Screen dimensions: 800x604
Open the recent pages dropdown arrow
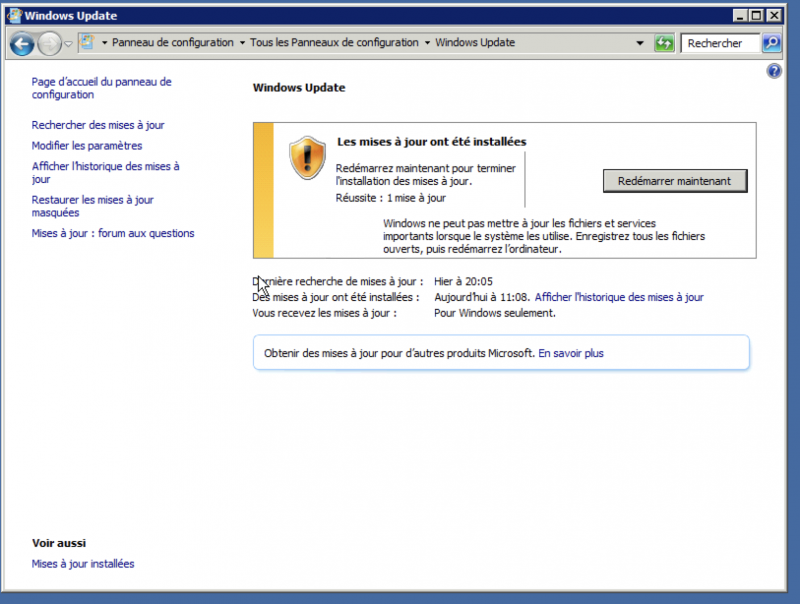(x=68, y=44)
